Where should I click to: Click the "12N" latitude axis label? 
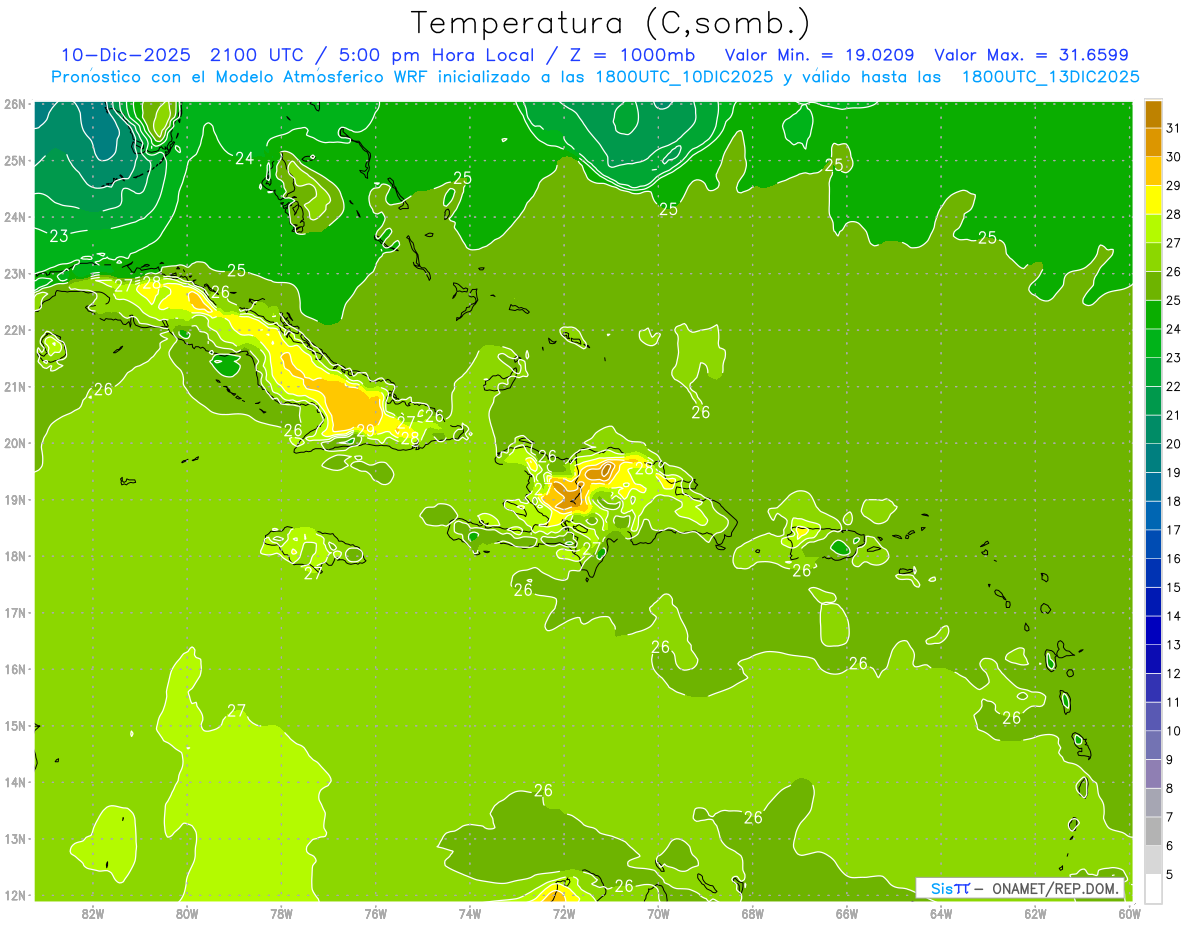[15, 895]
